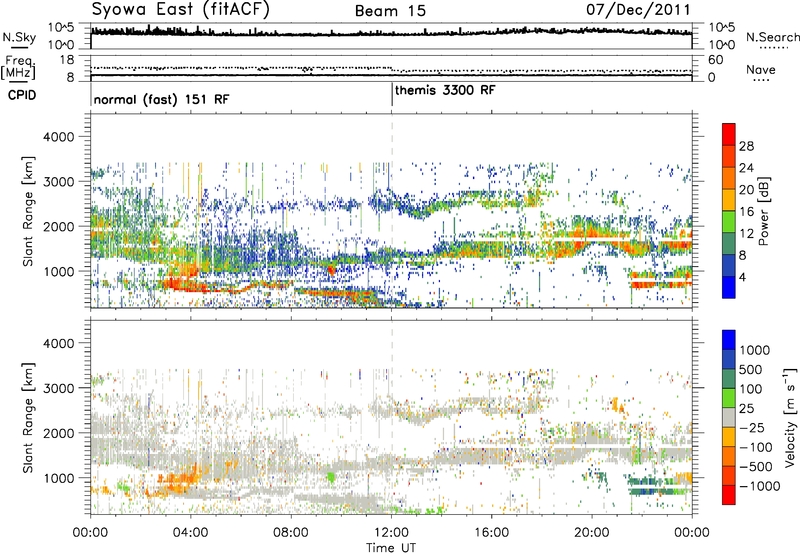Click the date '07/Dec/2011'
The width and height of the screenshot is (800, 554).
638,9
